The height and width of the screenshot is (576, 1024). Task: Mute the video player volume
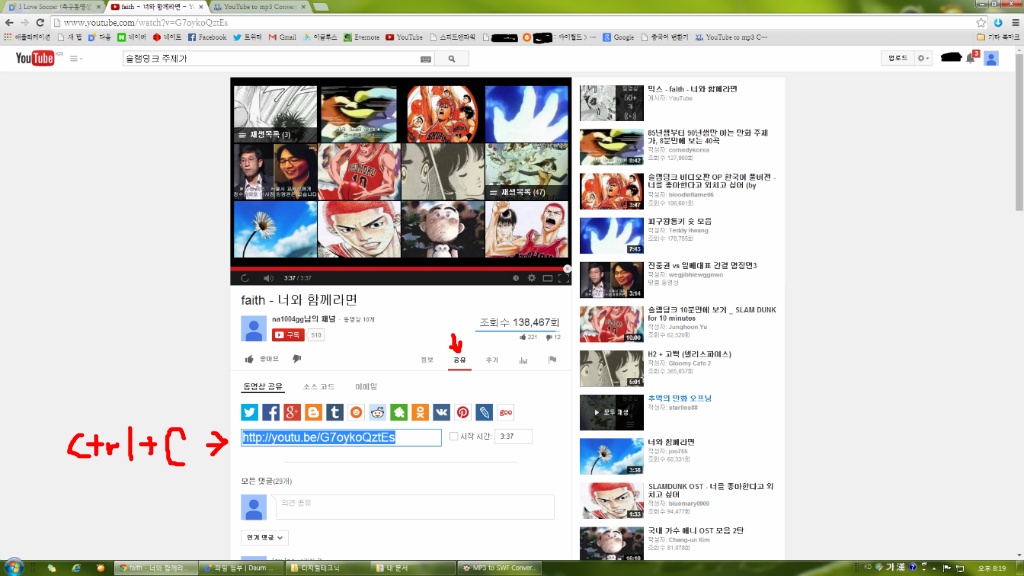click(268, 278)
